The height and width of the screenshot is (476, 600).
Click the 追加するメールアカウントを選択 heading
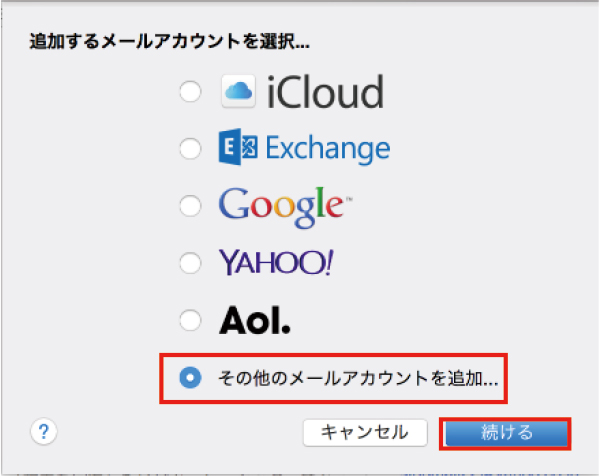pyautogui.click(x=170, y=41)
